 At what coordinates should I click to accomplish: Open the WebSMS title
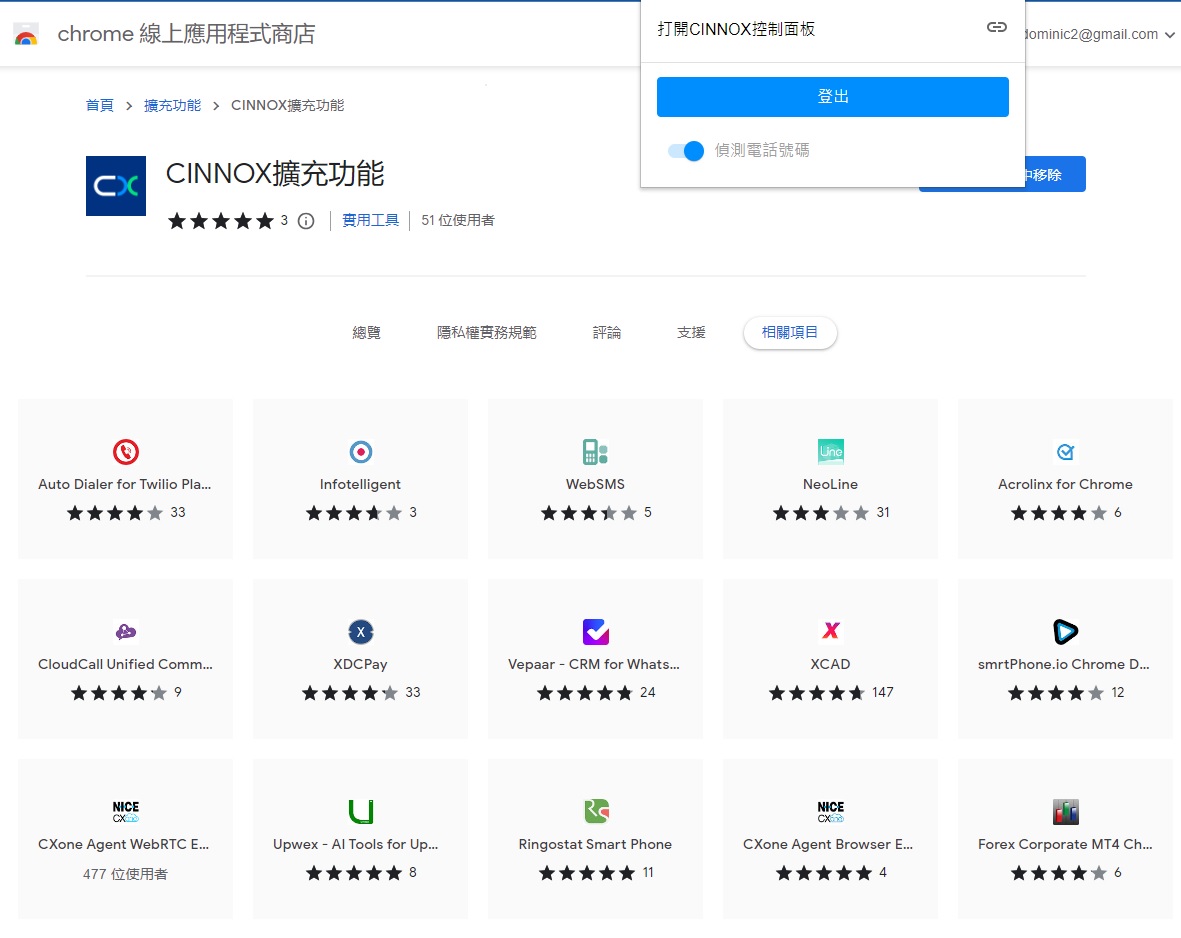(x=595, y=484)
